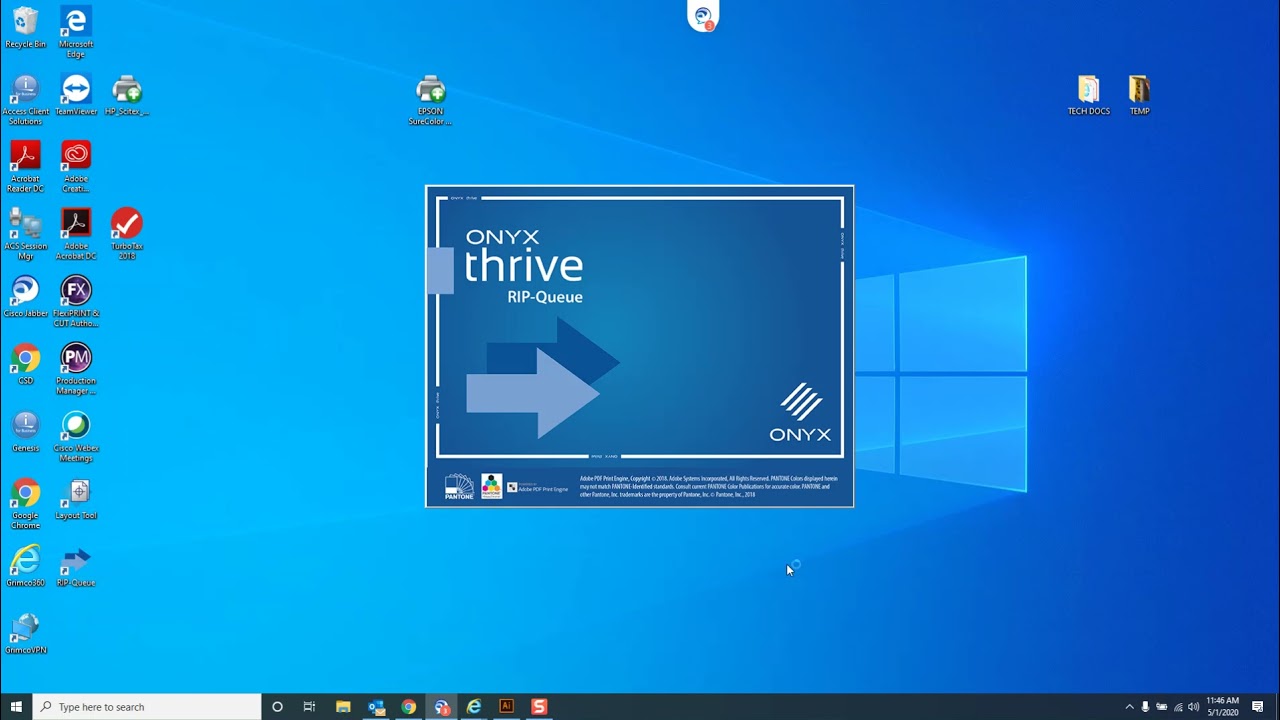The image size is (1280, 720).
Task: Select the FlexiPRINT & CUT Author shortcut
Action: coord(76,302)
